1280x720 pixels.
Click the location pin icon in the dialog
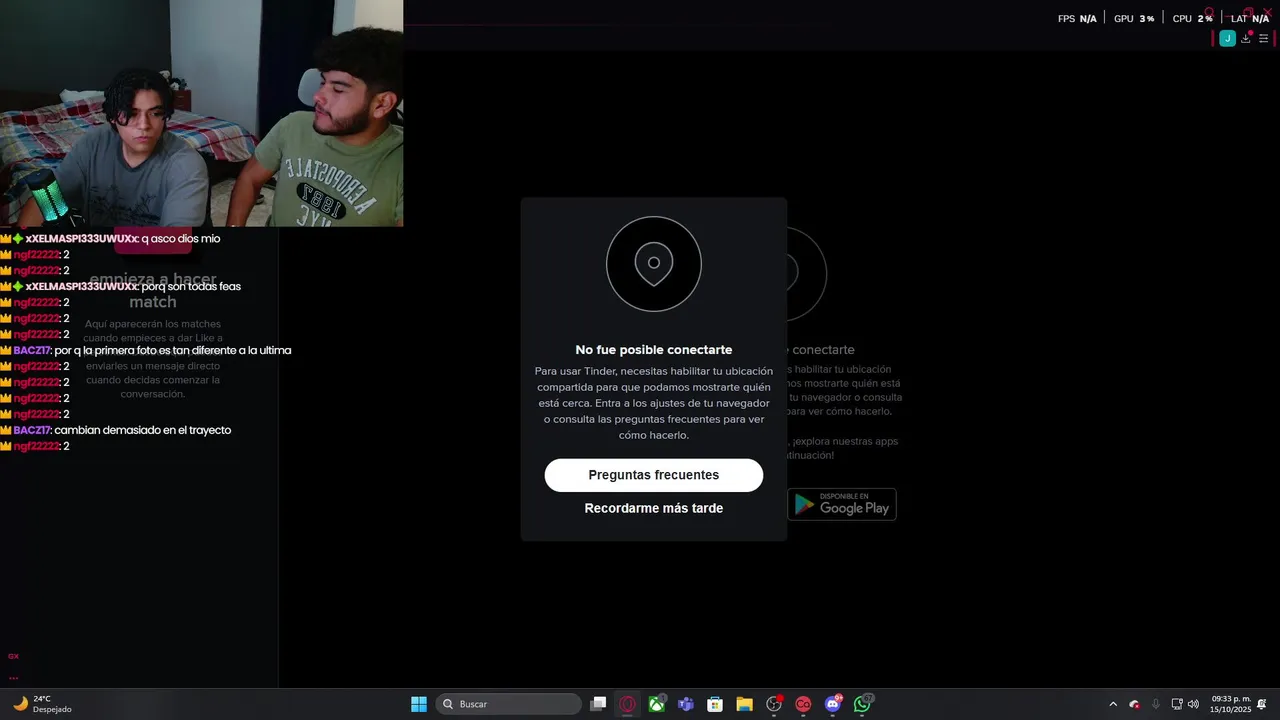654,264
